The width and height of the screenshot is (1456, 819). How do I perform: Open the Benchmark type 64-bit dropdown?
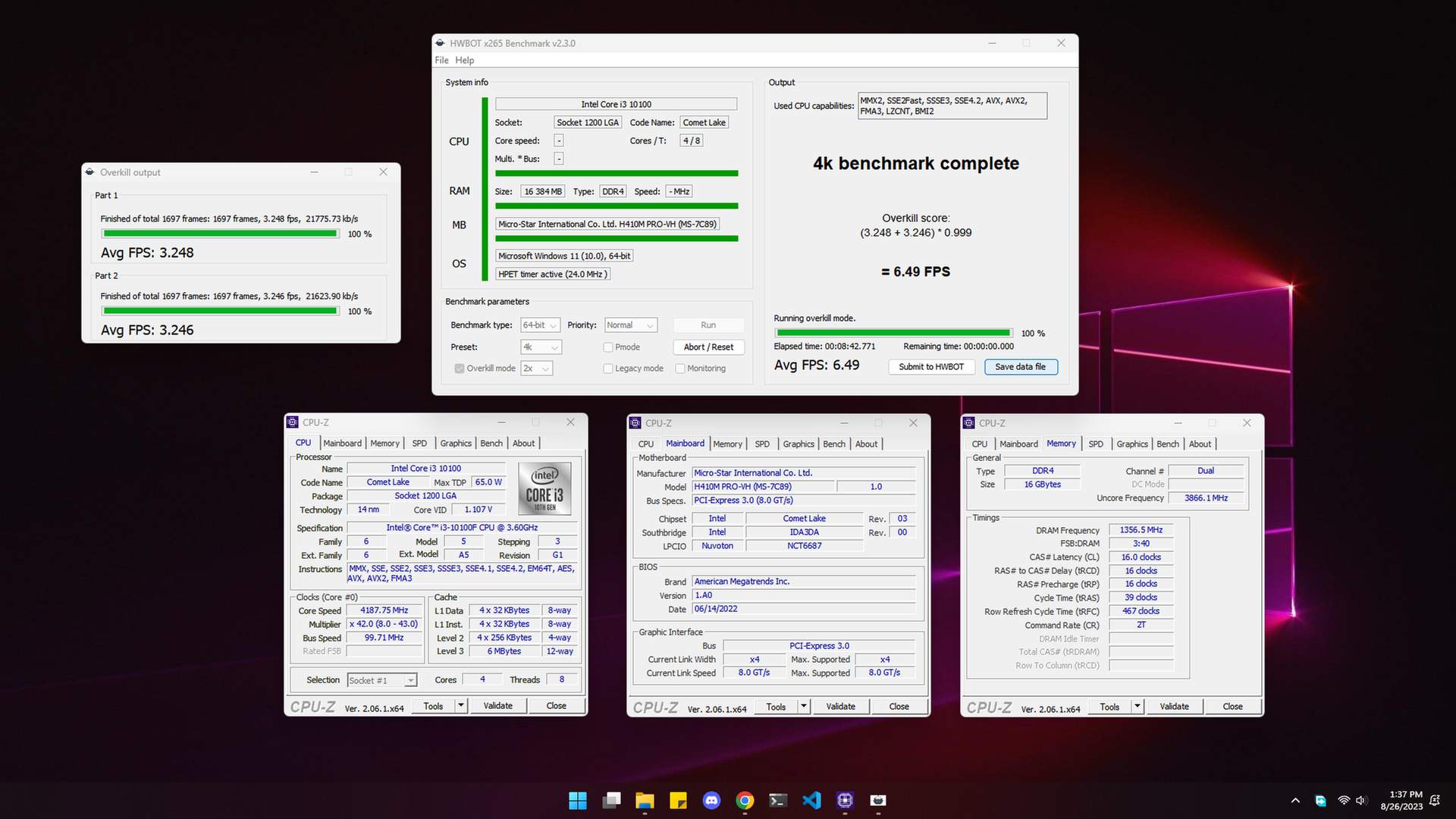(x=540, y=325)
